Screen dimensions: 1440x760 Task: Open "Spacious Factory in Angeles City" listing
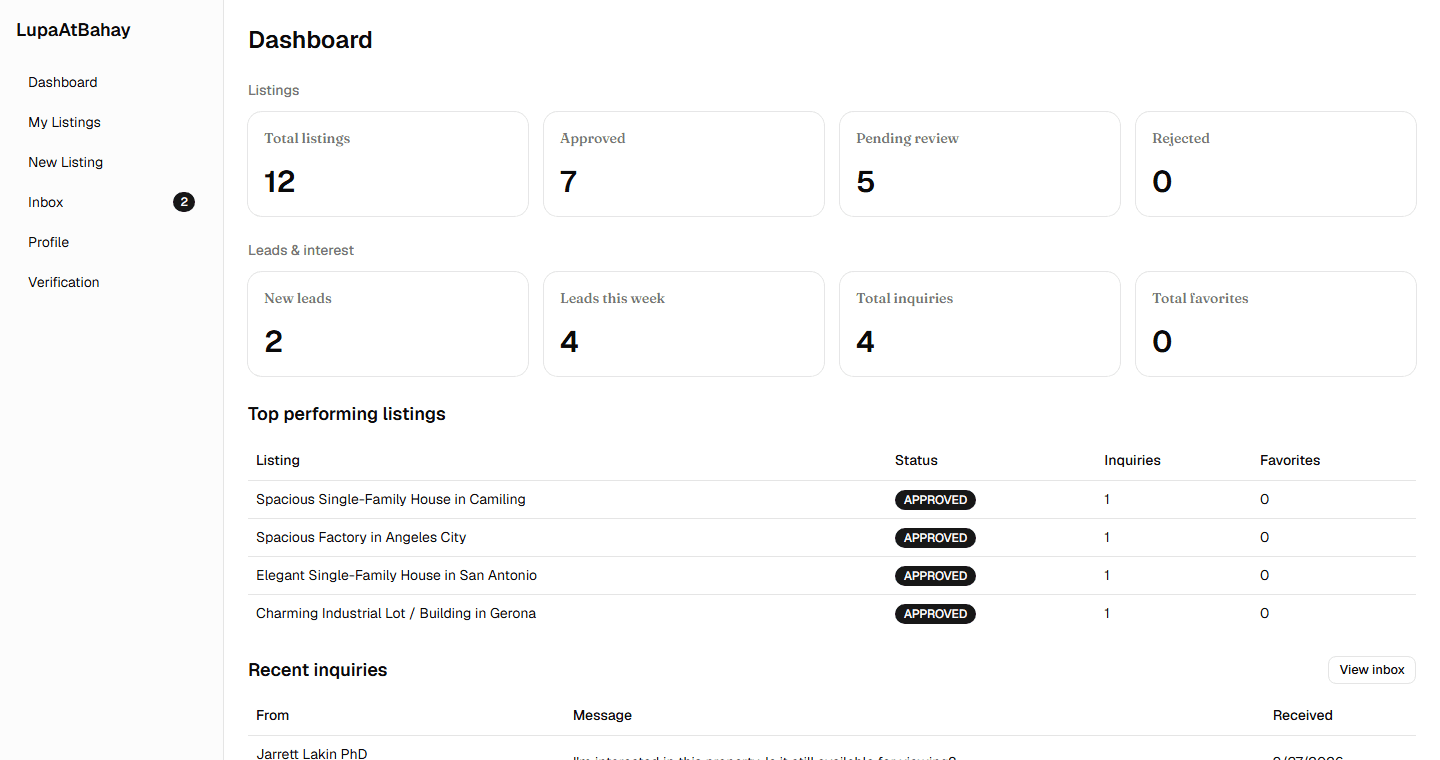361,537
